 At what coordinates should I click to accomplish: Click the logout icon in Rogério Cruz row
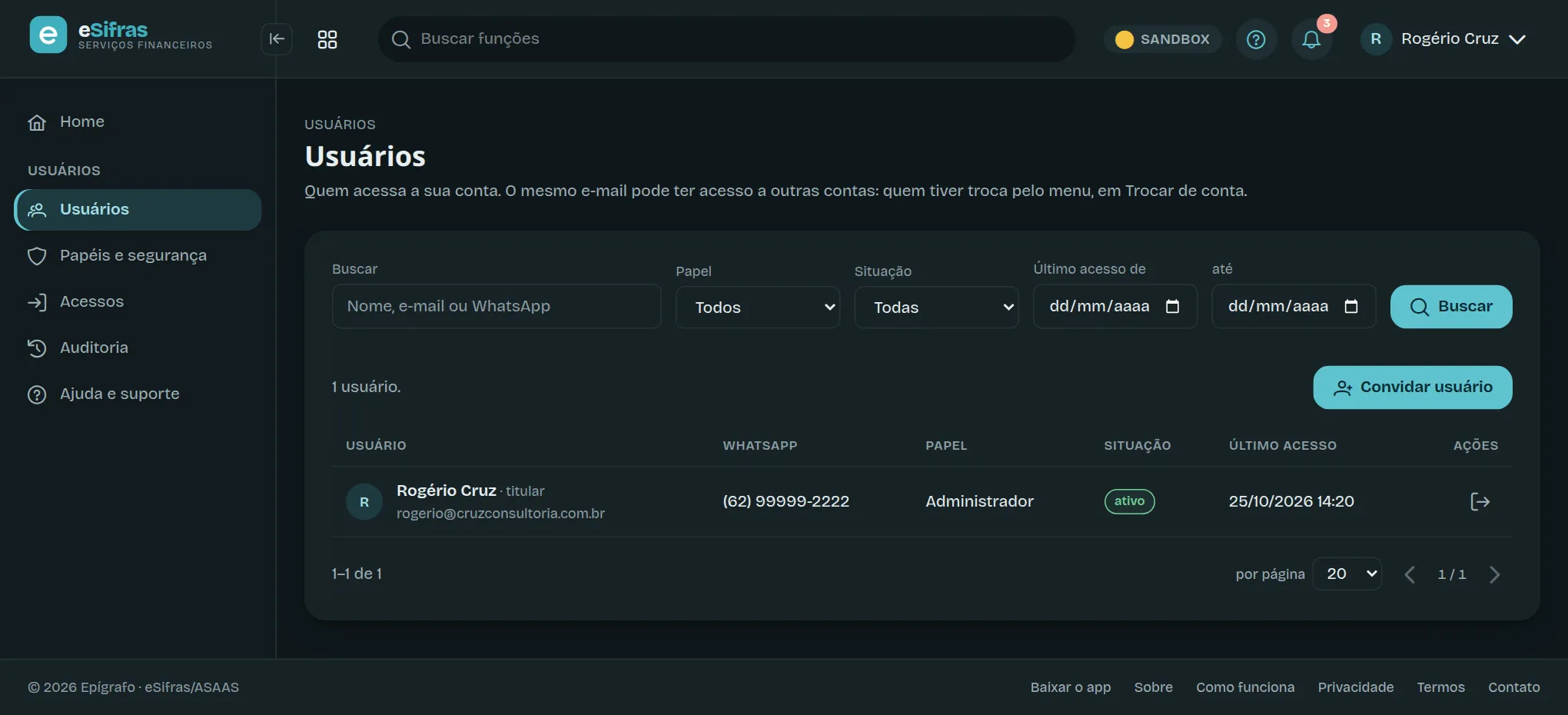click(1480, 501)
